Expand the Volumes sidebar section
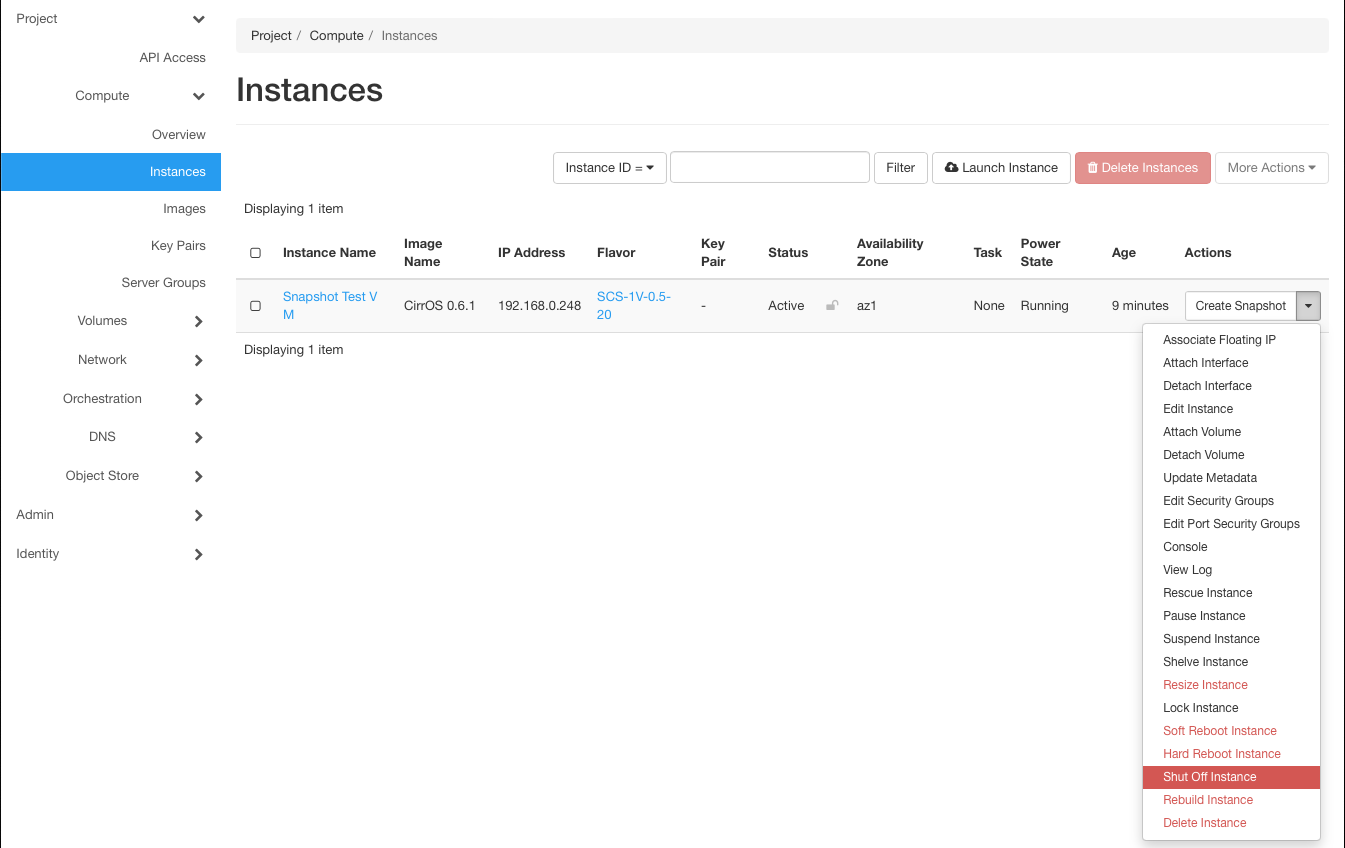 click(198, 321)
